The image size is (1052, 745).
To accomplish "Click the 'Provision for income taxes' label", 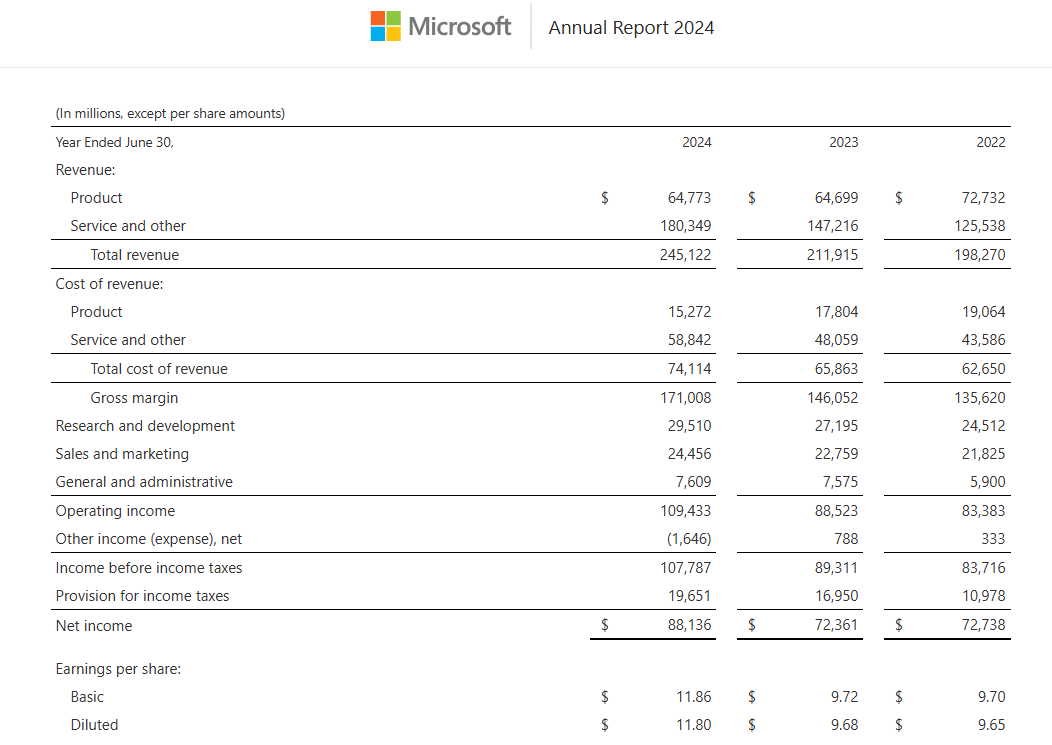I will (142, 597).
